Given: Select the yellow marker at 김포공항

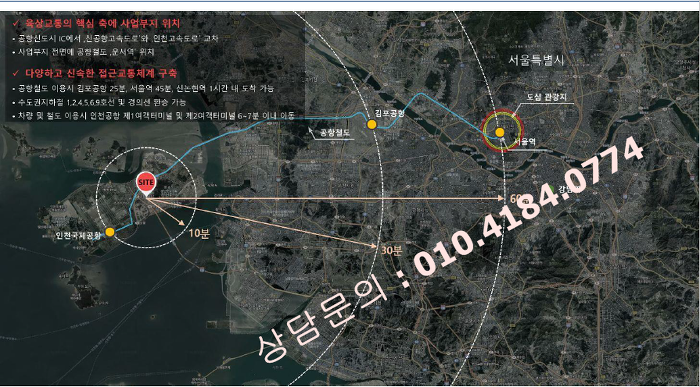Looking at the screenshot, I should click(x=371, y=125).
